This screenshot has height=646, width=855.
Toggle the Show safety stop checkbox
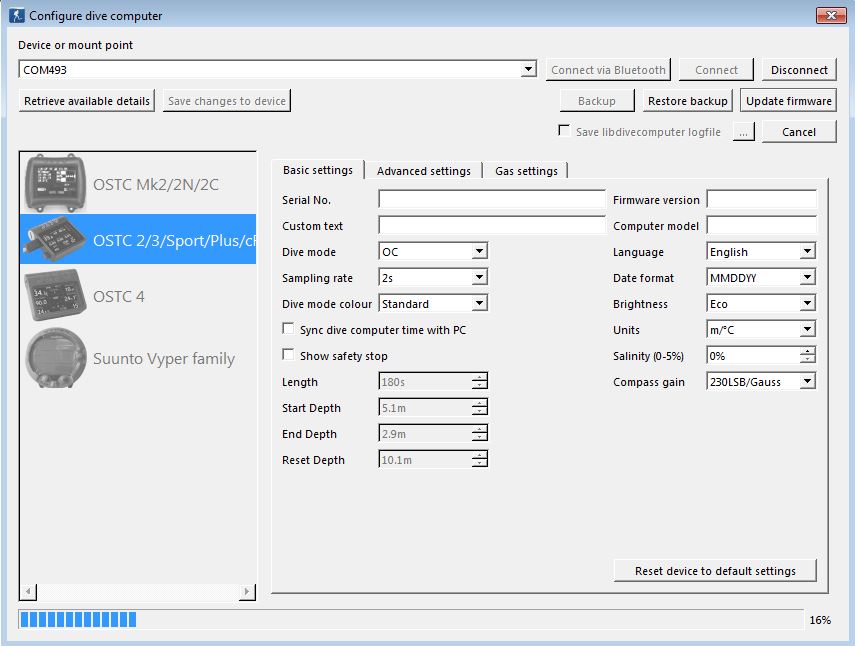[x=289, y=355]
